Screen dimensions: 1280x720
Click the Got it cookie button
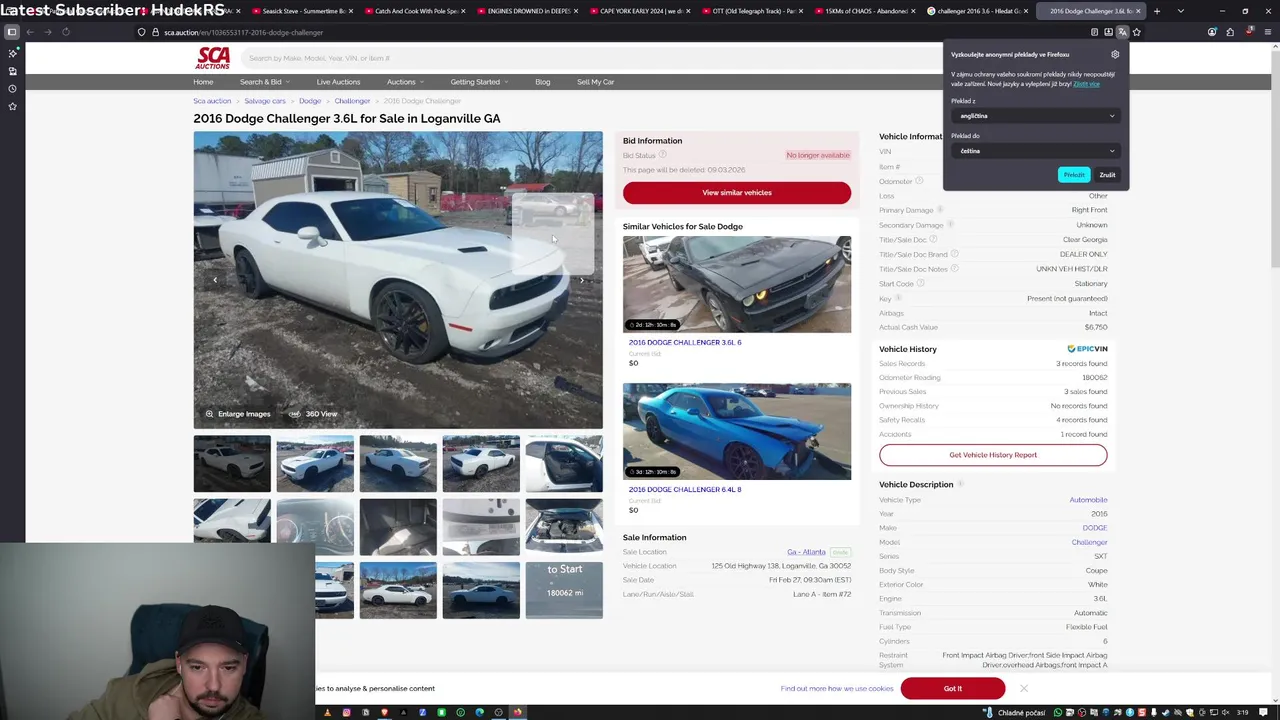pos(952,688)
